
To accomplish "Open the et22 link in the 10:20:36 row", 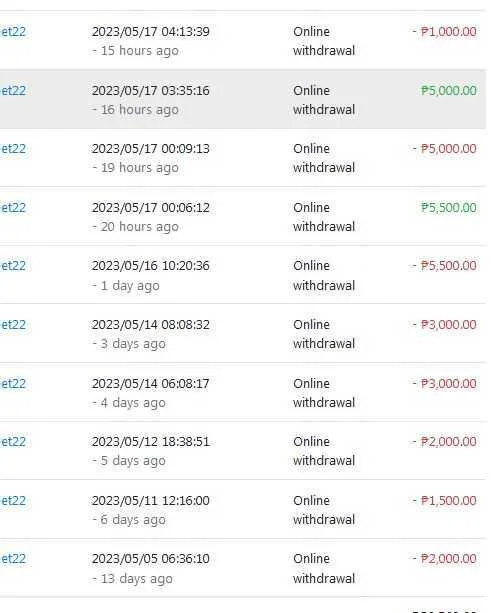I will click(x=13, y=266).
